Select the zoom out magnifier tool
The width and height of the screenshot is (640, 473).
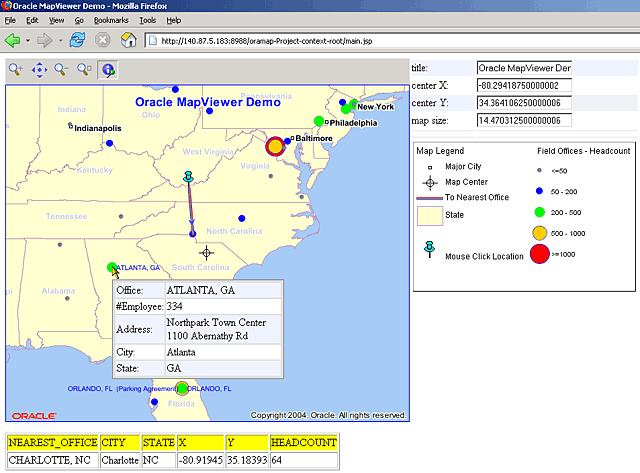point(62,69)
